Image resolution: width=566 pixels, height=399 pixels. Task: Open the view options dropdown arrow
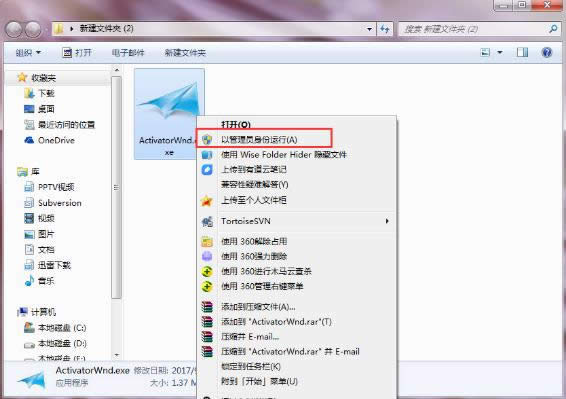(x=500, y=53)
